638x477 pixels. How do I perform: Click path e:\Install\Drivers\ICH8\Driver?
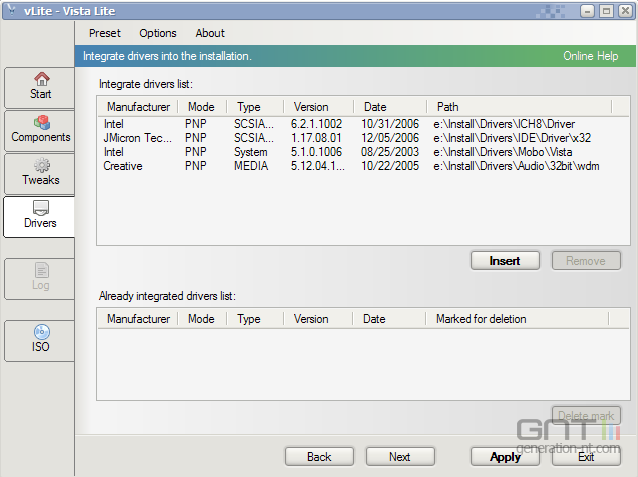click(x=504, y=124)
